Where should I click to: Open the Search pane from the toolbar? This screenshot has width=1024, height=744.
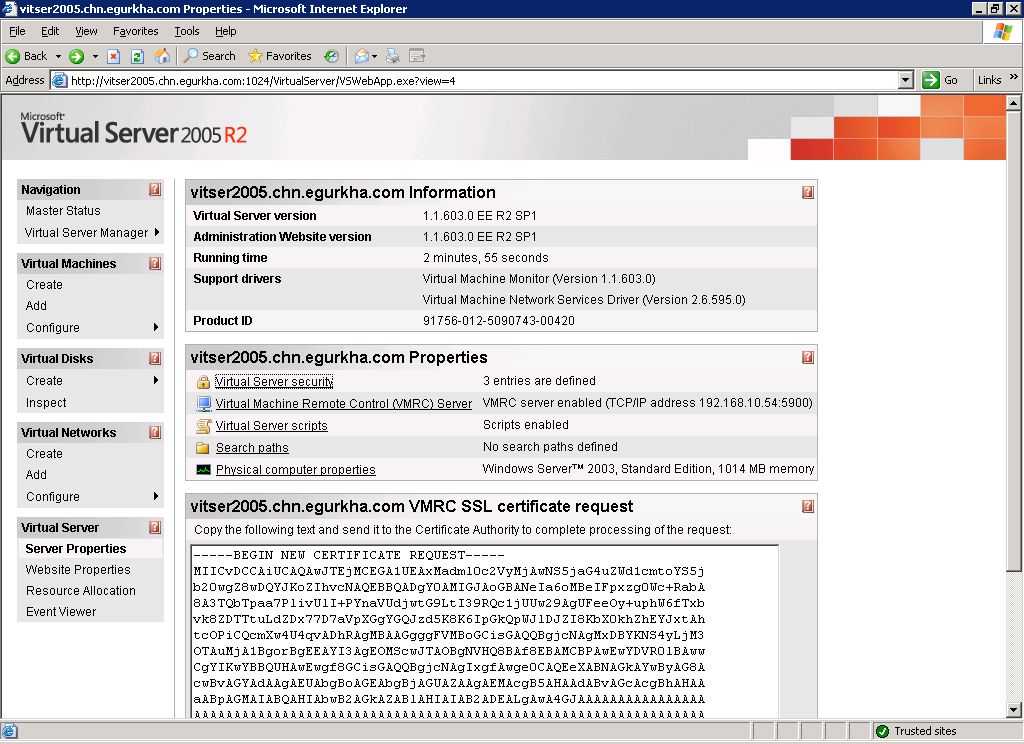pos(210,56)
